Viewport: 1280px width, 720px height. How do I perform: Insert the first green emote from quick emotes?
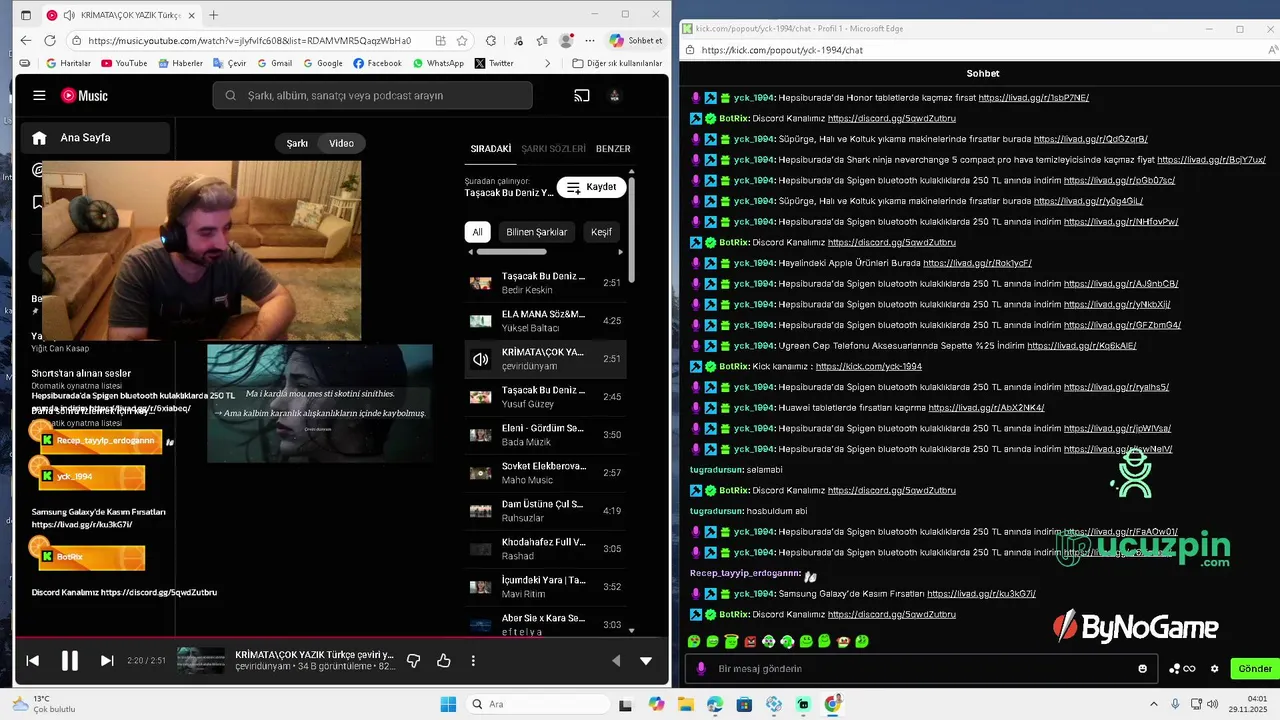(x=694, y=641)
